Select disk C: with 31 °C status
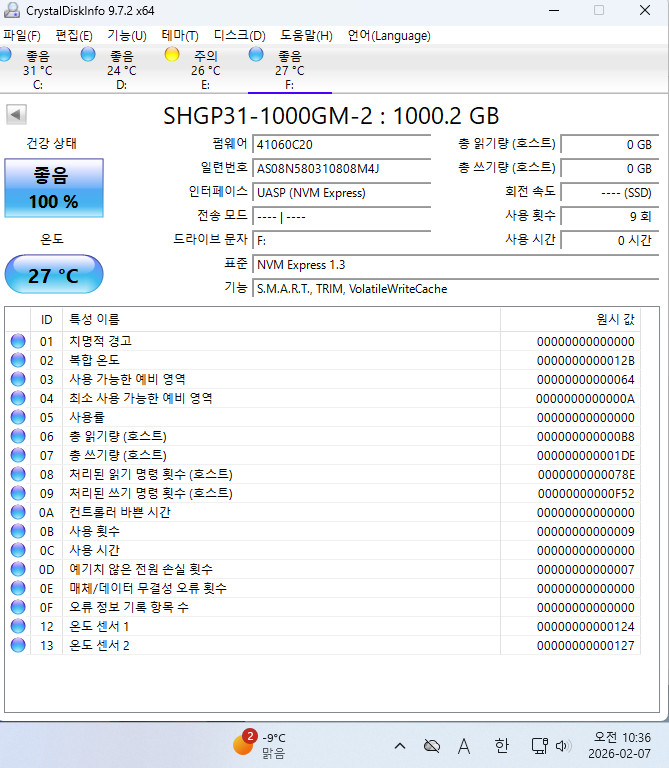The image size is (669, 768). point(38,70)
